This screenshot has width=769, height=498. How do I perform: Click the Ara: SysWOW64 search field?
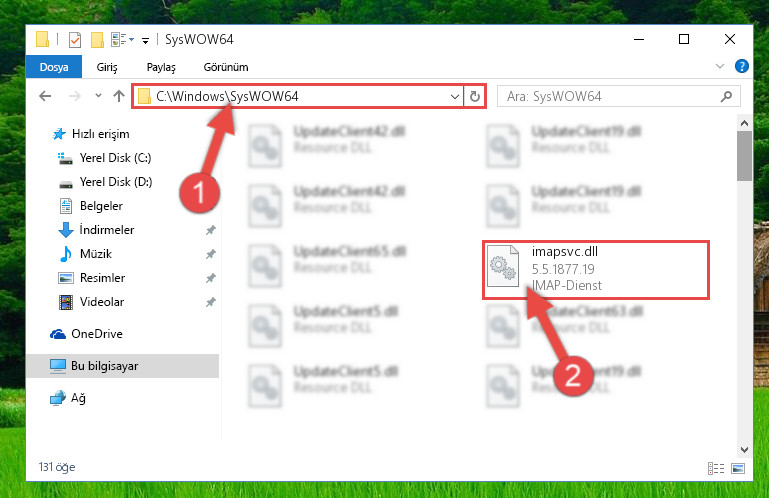point(610,96)
